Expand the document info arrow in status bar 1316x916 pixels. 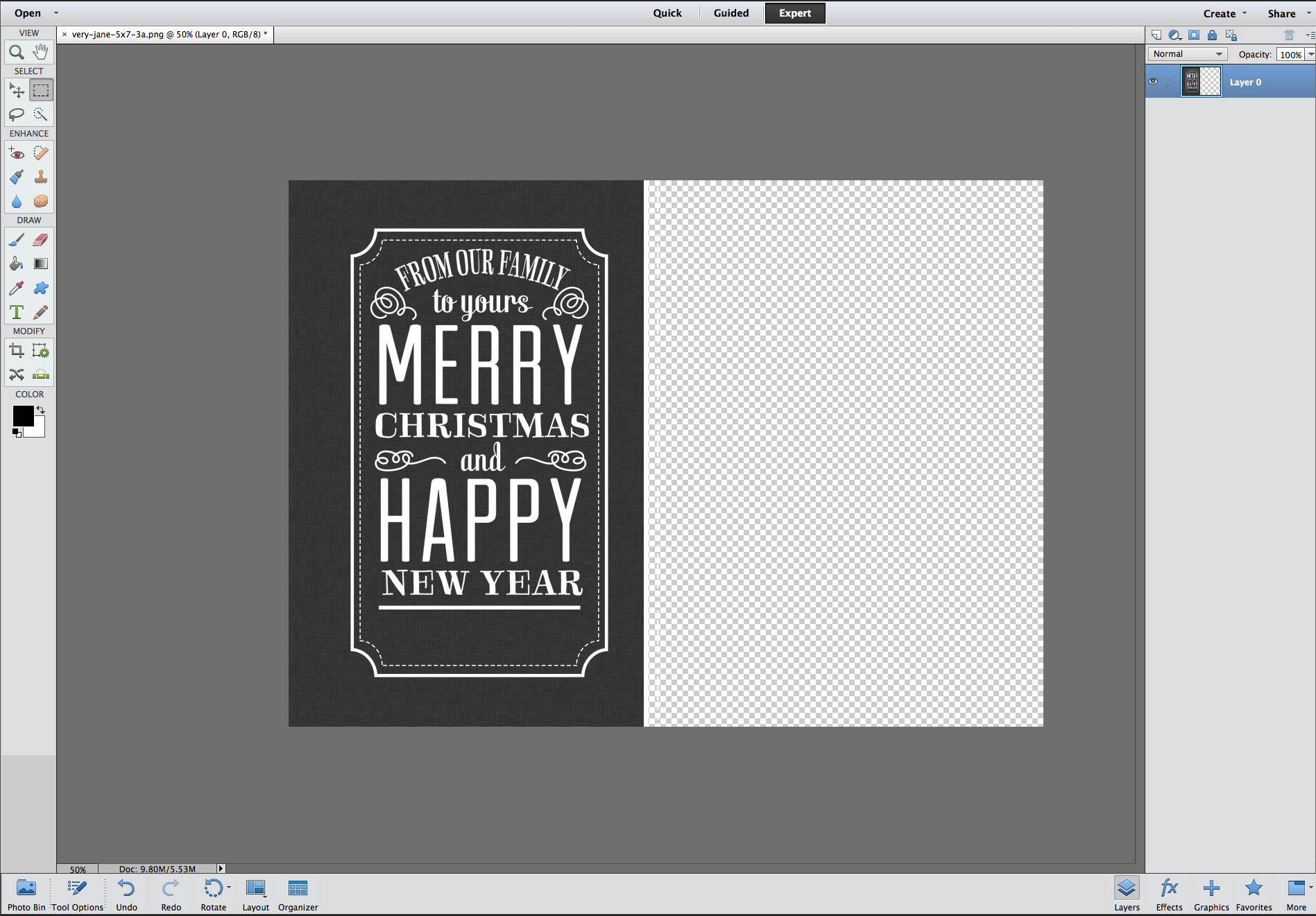coord(221,868)
